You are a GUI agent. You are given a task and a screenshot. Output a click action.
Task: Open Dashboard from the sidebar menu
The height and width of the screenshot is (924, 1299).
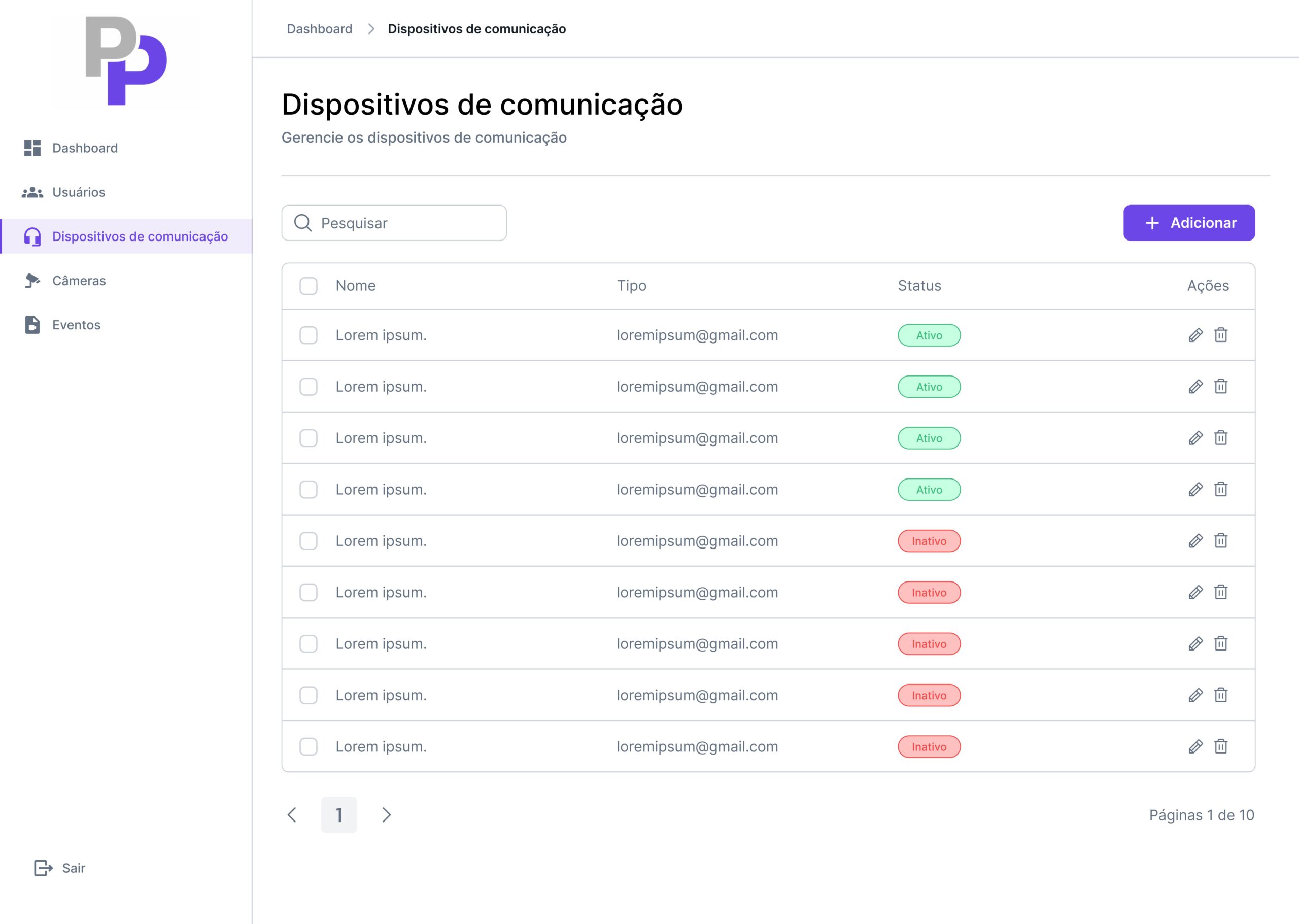[x=85, y=148]
